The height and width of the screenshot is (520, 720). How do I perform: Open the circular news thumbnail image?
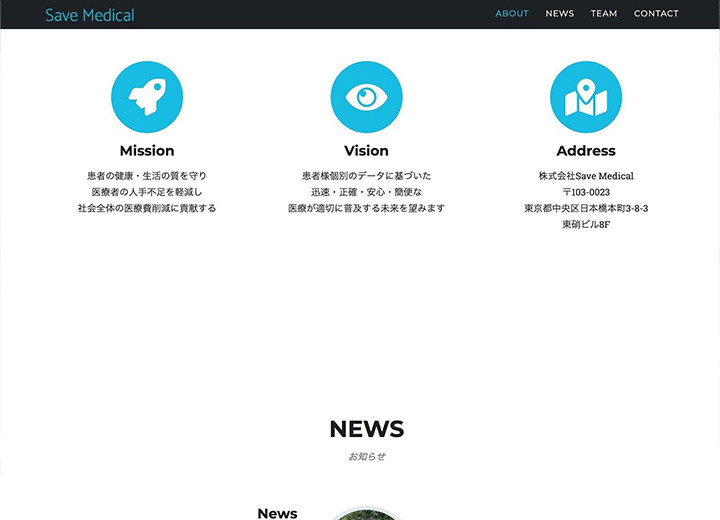click(366, 514)
